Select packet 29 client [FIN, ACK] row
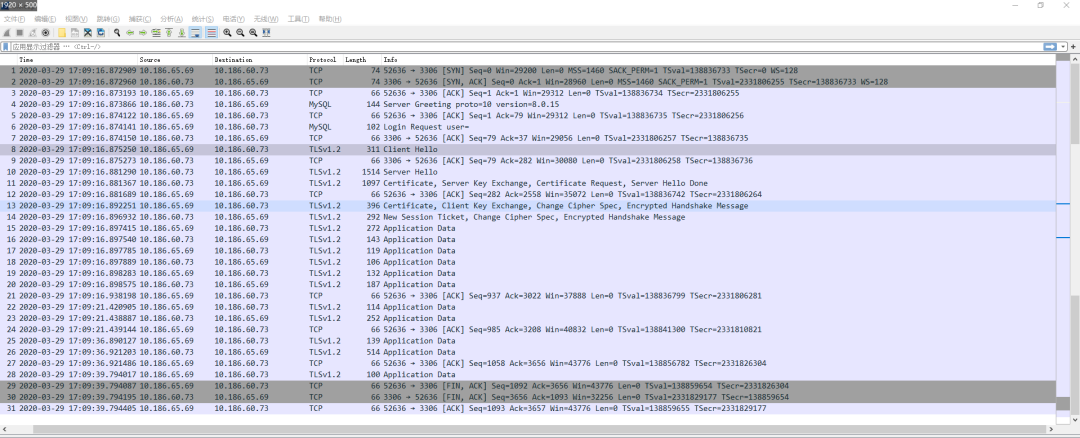 528,386
